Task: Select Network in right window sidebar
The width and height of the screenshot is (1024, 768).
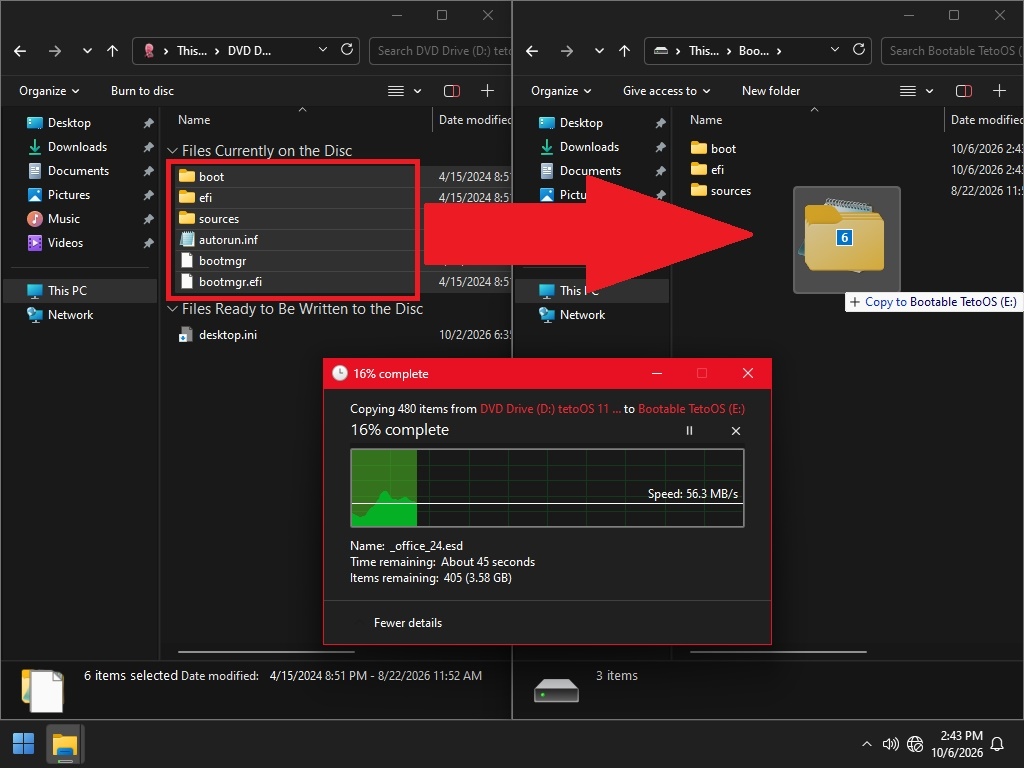Action: pyautogui.click(x=582, y=315)
